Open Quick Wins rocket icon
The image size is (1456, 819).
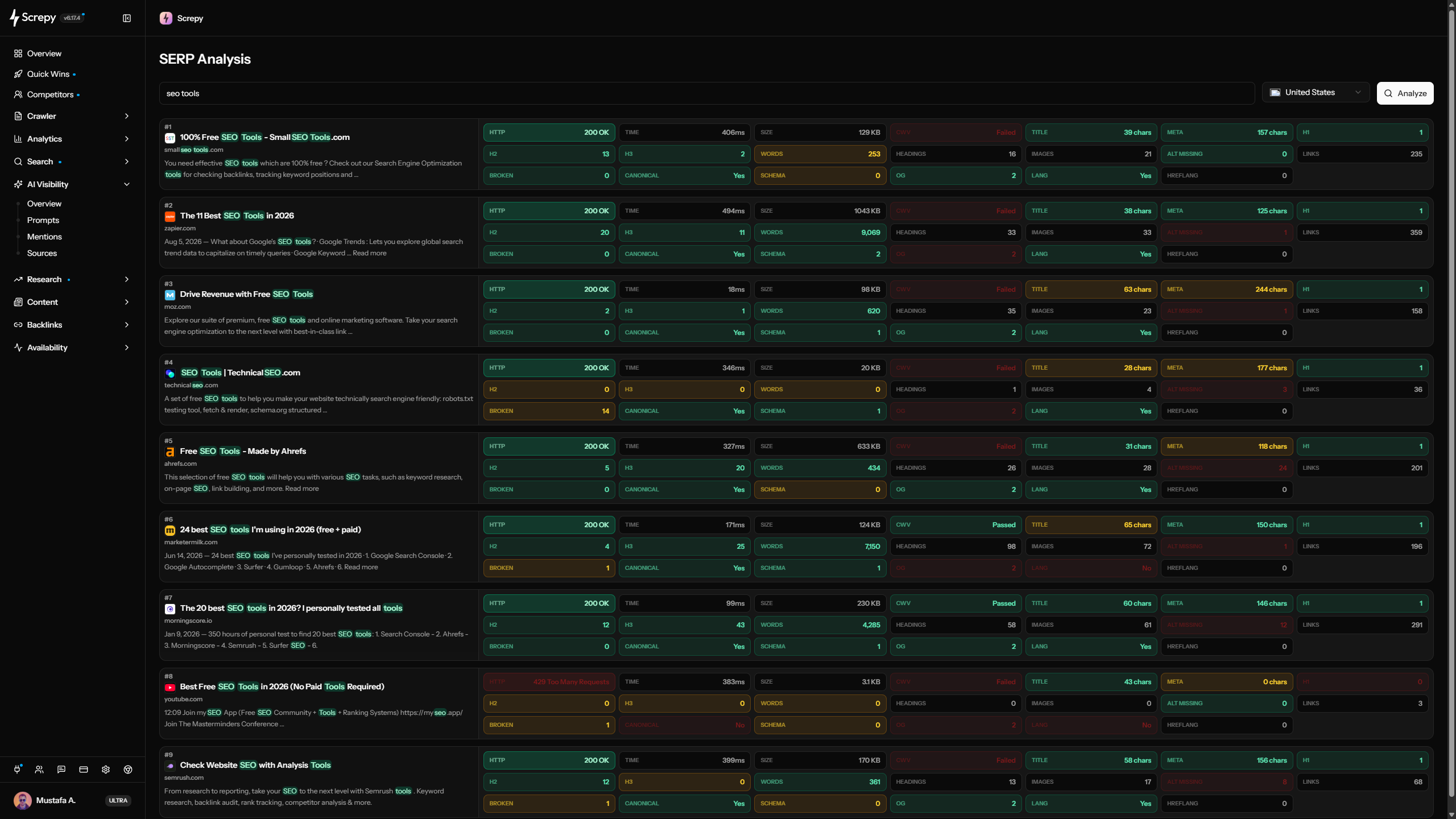point(18,74)
